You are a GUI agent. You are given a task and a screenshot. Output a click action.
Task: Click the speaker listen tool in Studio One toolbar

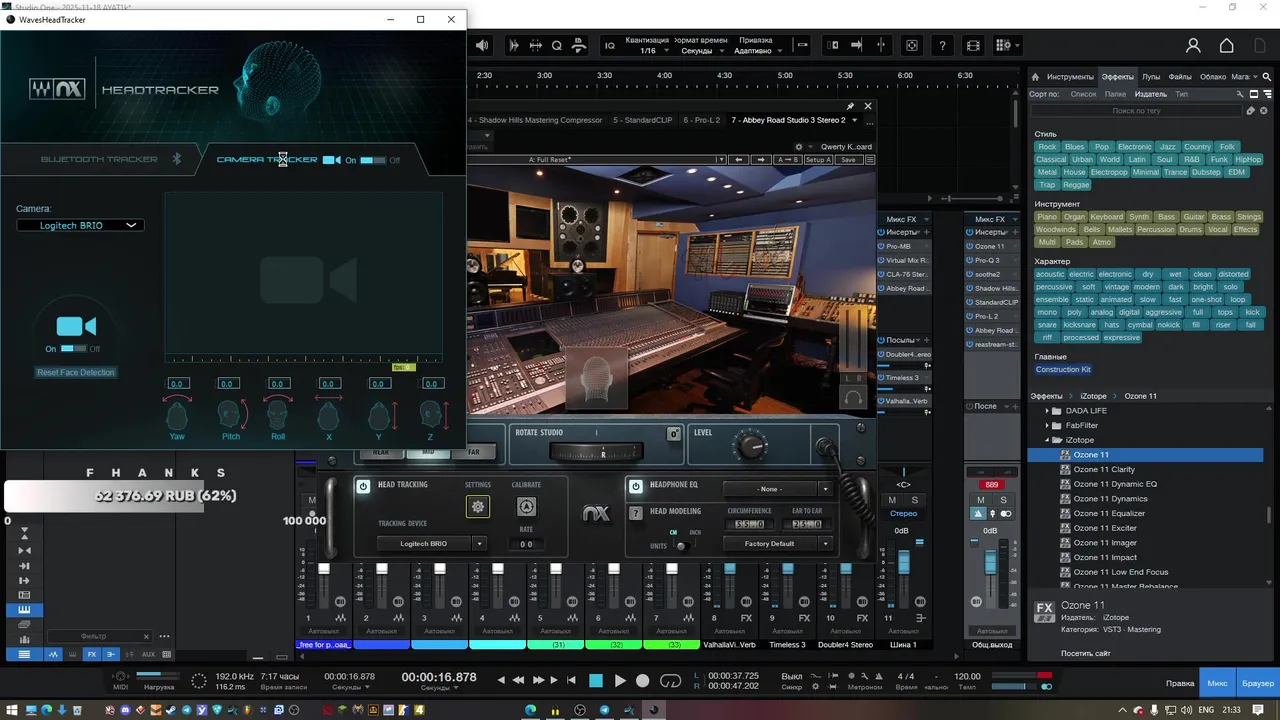pyautogui.click(x=482, y=45)
